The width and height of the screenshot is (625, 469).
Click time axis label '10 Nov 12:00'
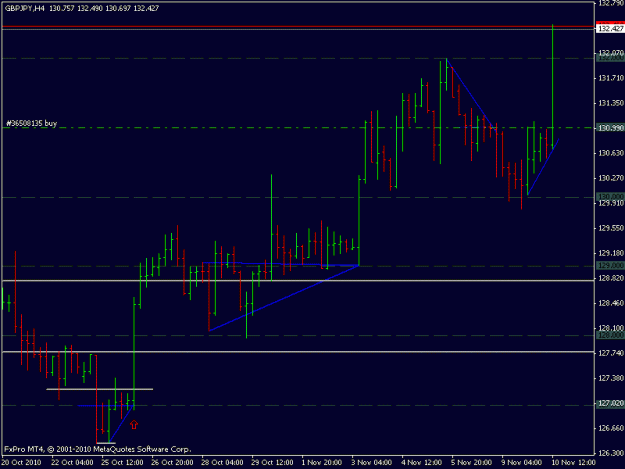(574, 462)
